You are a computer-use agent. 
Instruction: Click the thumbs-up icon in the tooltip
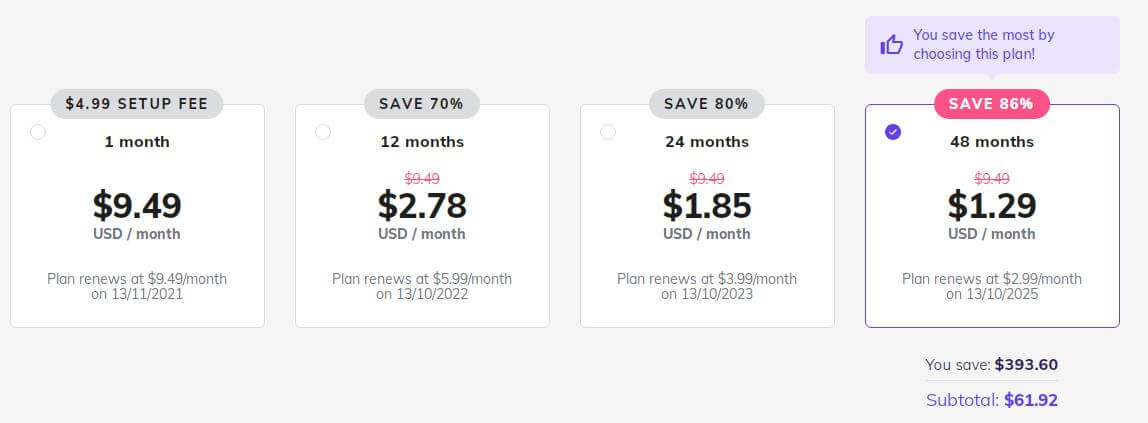click(x=891, y=44)
